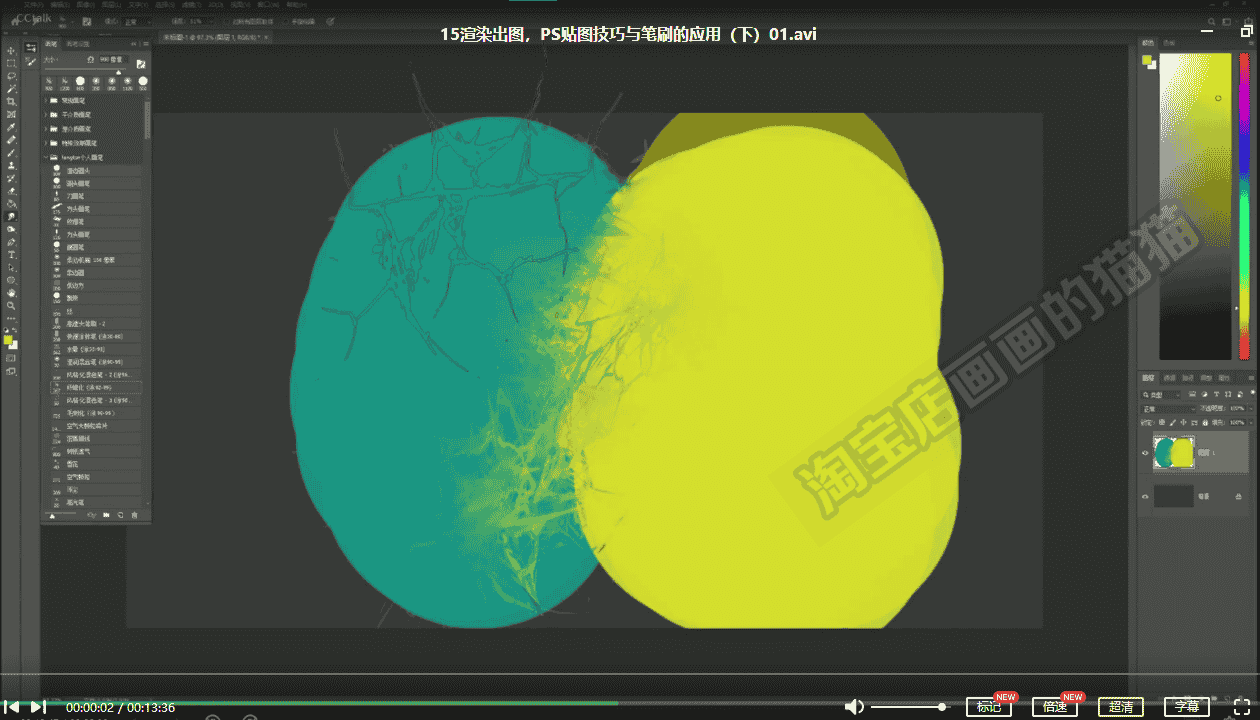Select the Crop tool

coord(11,102)
